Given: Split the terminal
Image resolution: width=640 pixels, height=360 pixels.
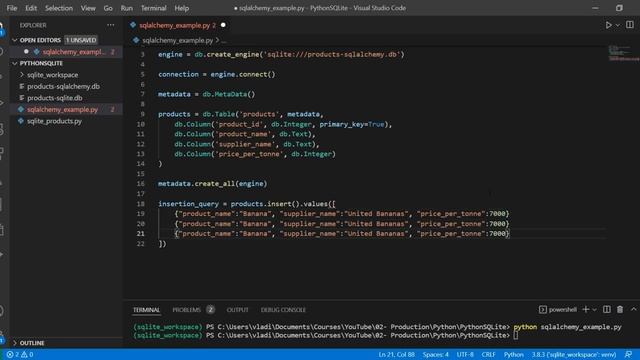Looking at the screenshot, I should [x=607, y=309].
